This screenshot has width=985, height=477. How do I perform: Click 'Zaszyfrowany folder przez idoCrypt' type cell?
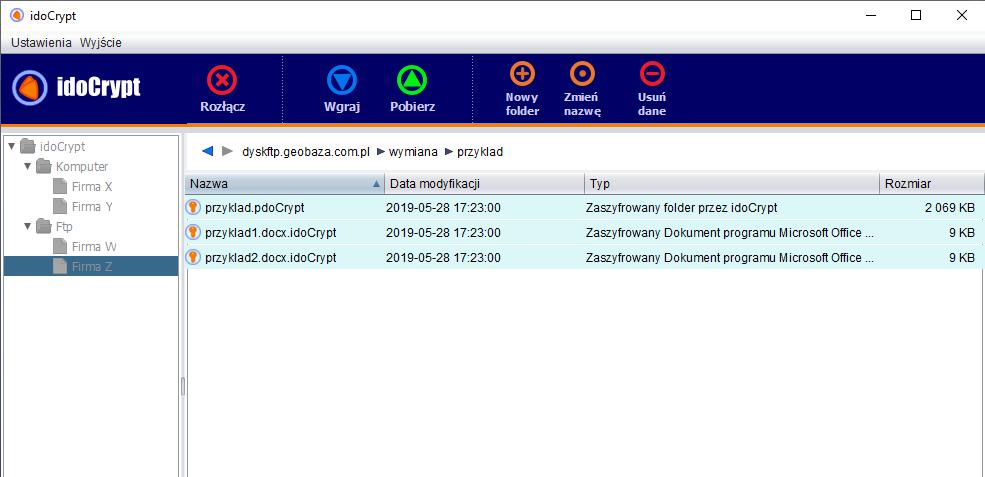tap(682, 208)
